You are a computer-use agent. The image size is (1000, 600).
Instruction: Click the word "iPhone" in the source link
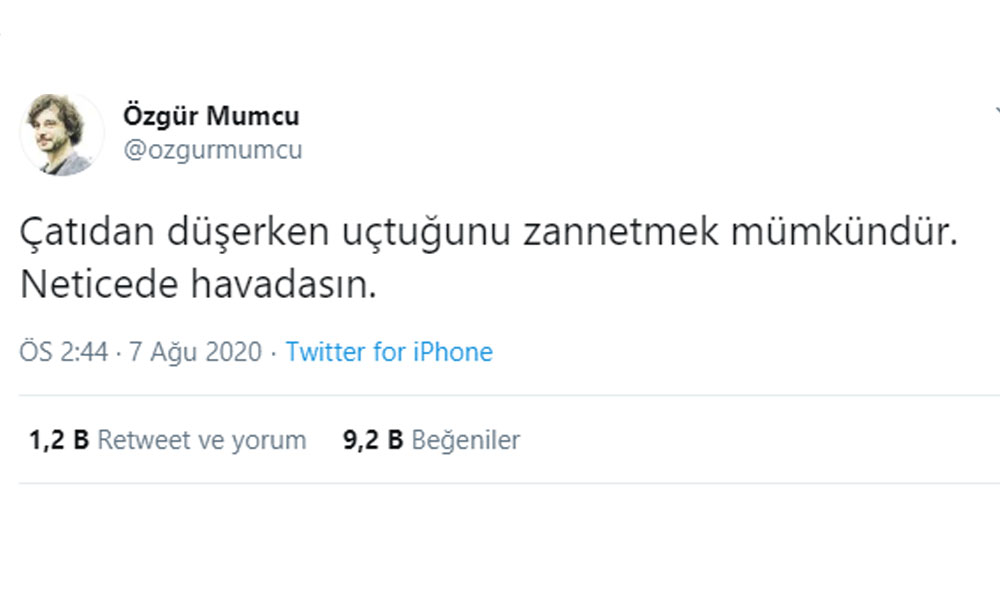pos(454,352)
